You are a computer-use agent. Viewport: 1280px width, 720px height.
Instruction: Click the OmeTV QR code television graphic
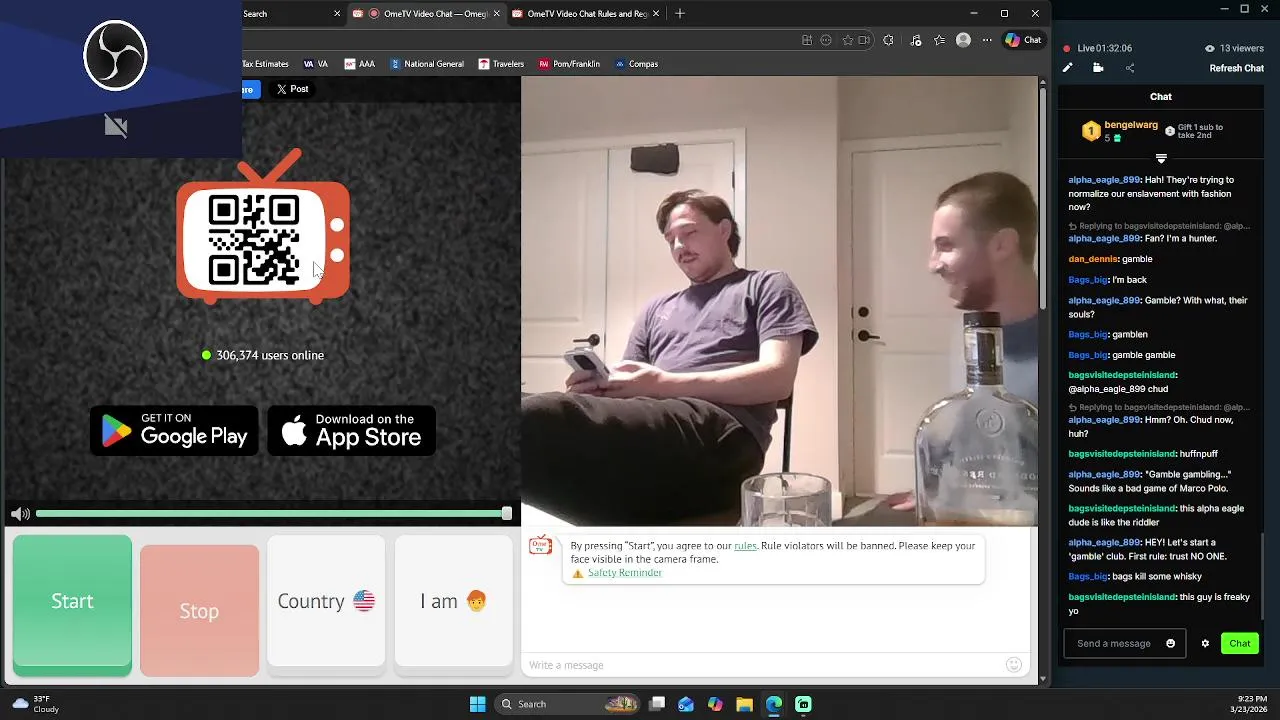click(263, 228)
